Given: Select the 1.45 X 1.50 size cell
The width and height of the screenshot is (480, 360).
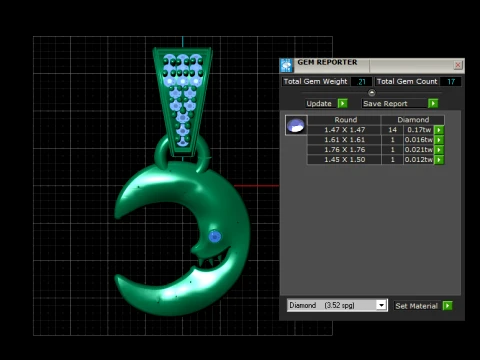Looking at the screenshot, I should [344, 160].
